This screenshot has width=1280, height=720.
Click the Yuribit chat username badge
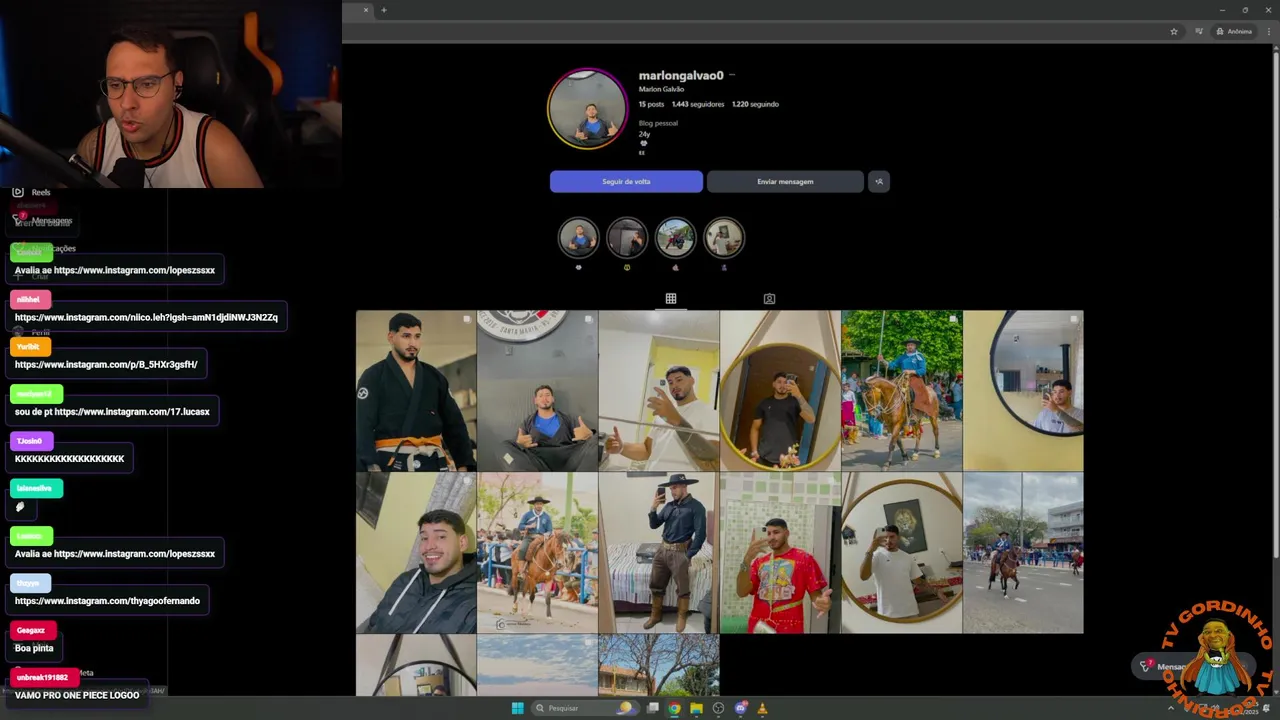point(29,347)
